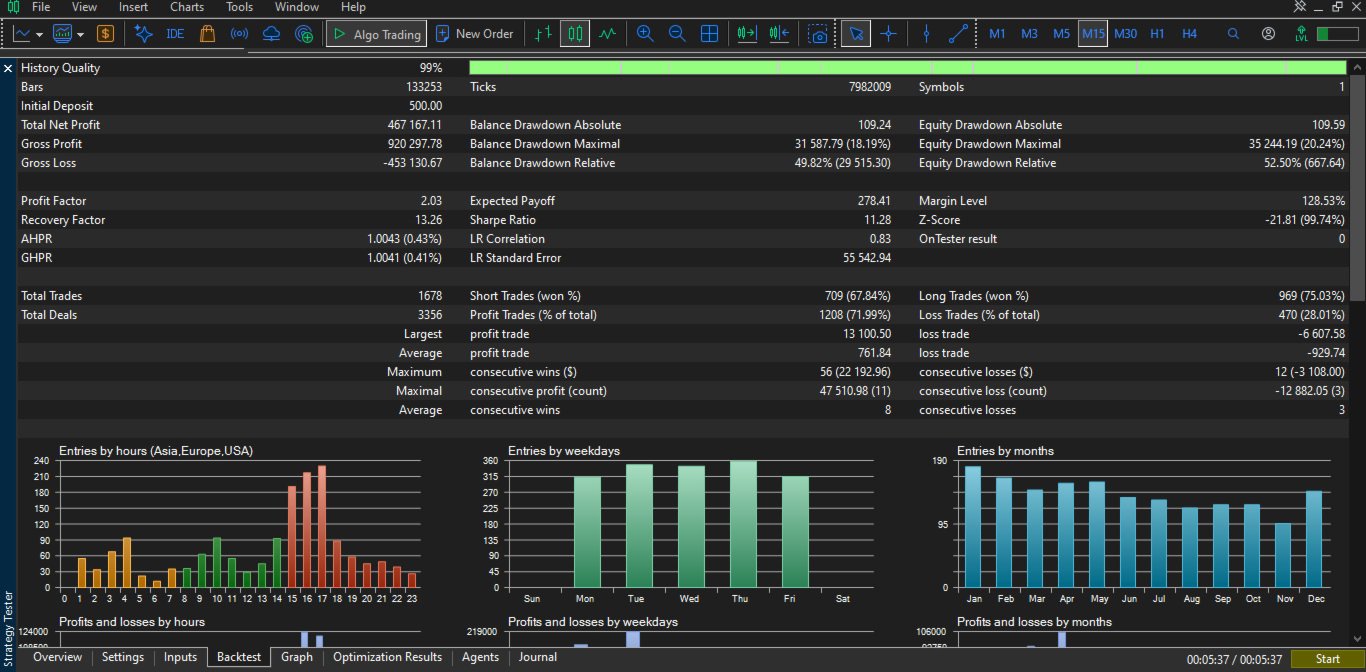Viewport: 1366px width, 672px height.
Task: Click the green History Quality bar
Action: point(908,68)
